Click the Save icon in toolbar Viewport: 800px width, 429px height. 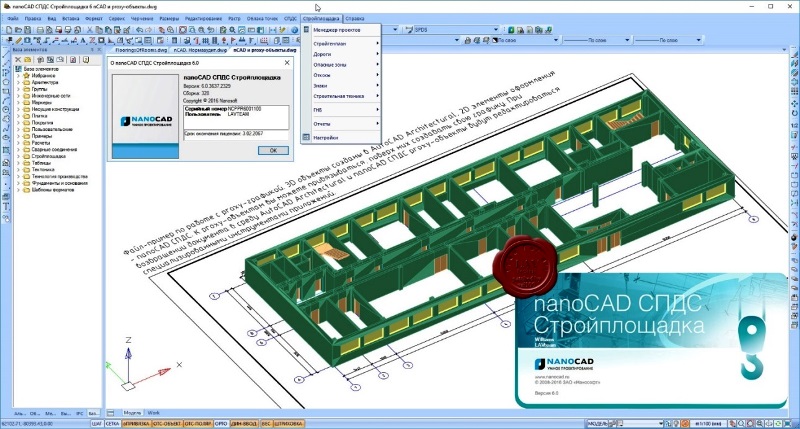(x=28, y=30)
